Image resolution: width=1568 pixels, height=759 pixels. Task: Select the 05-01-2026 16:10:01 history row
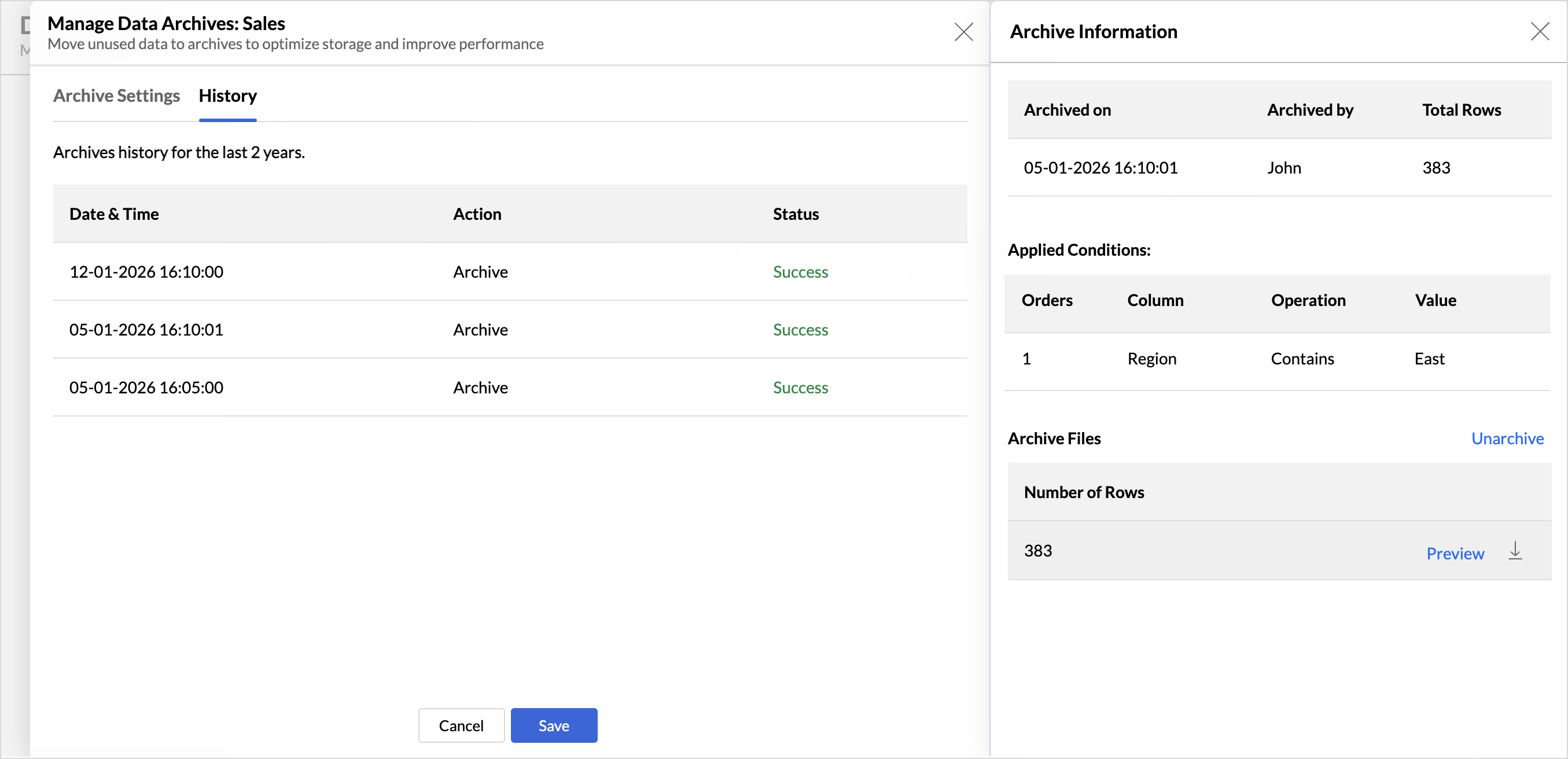[146, 329]
